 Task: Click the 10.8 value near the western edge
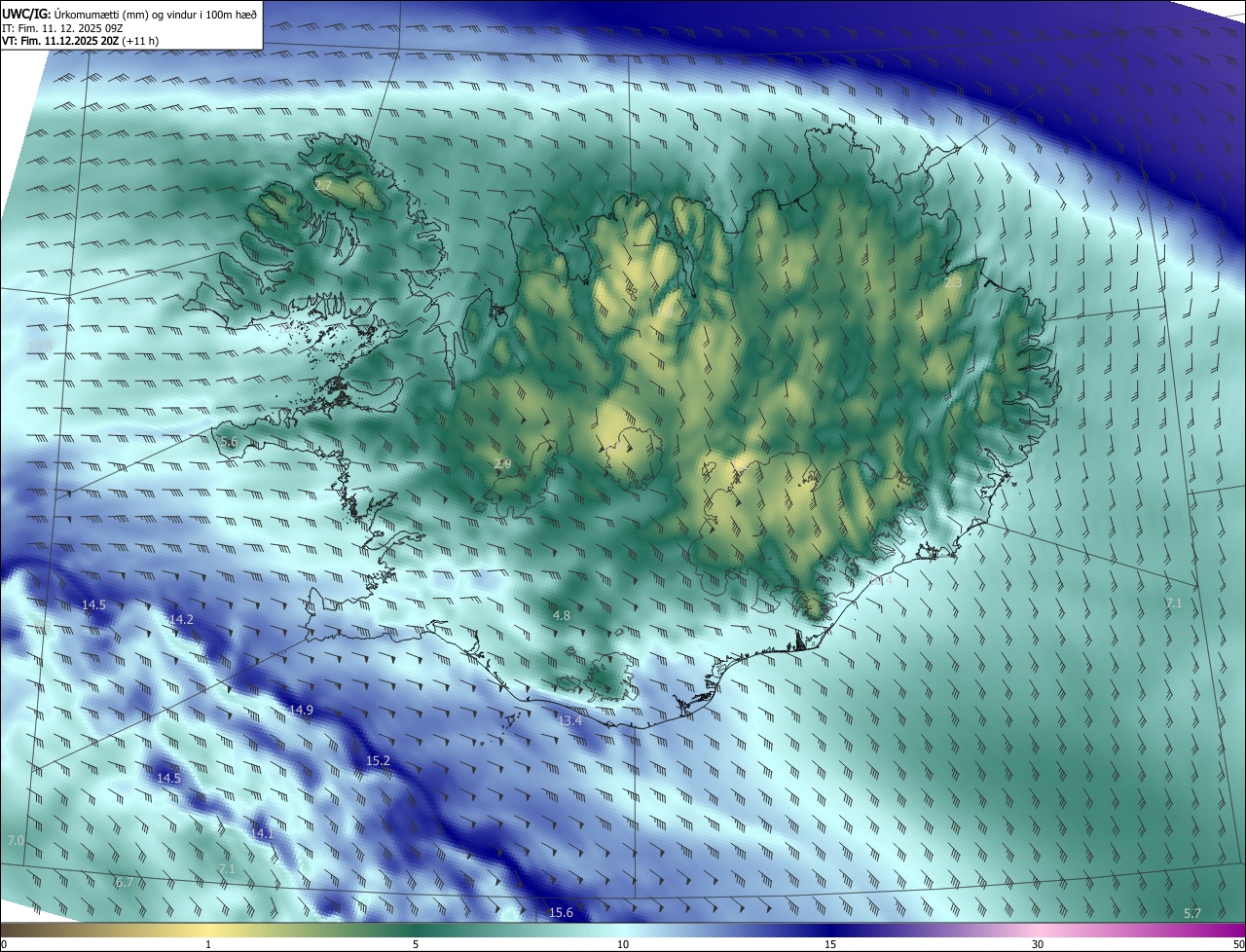[41, 346]
